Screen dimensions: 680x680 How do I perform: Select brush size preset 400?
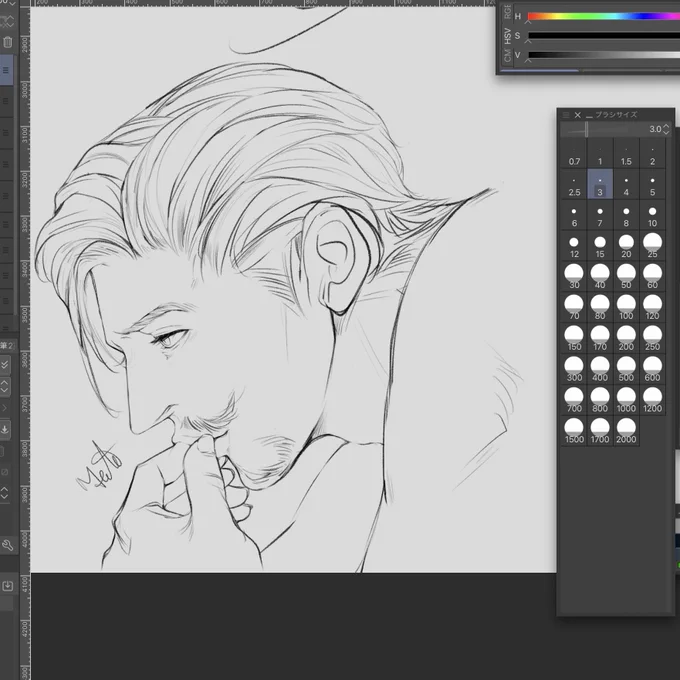pyautogui.click(x=600, y=369)
